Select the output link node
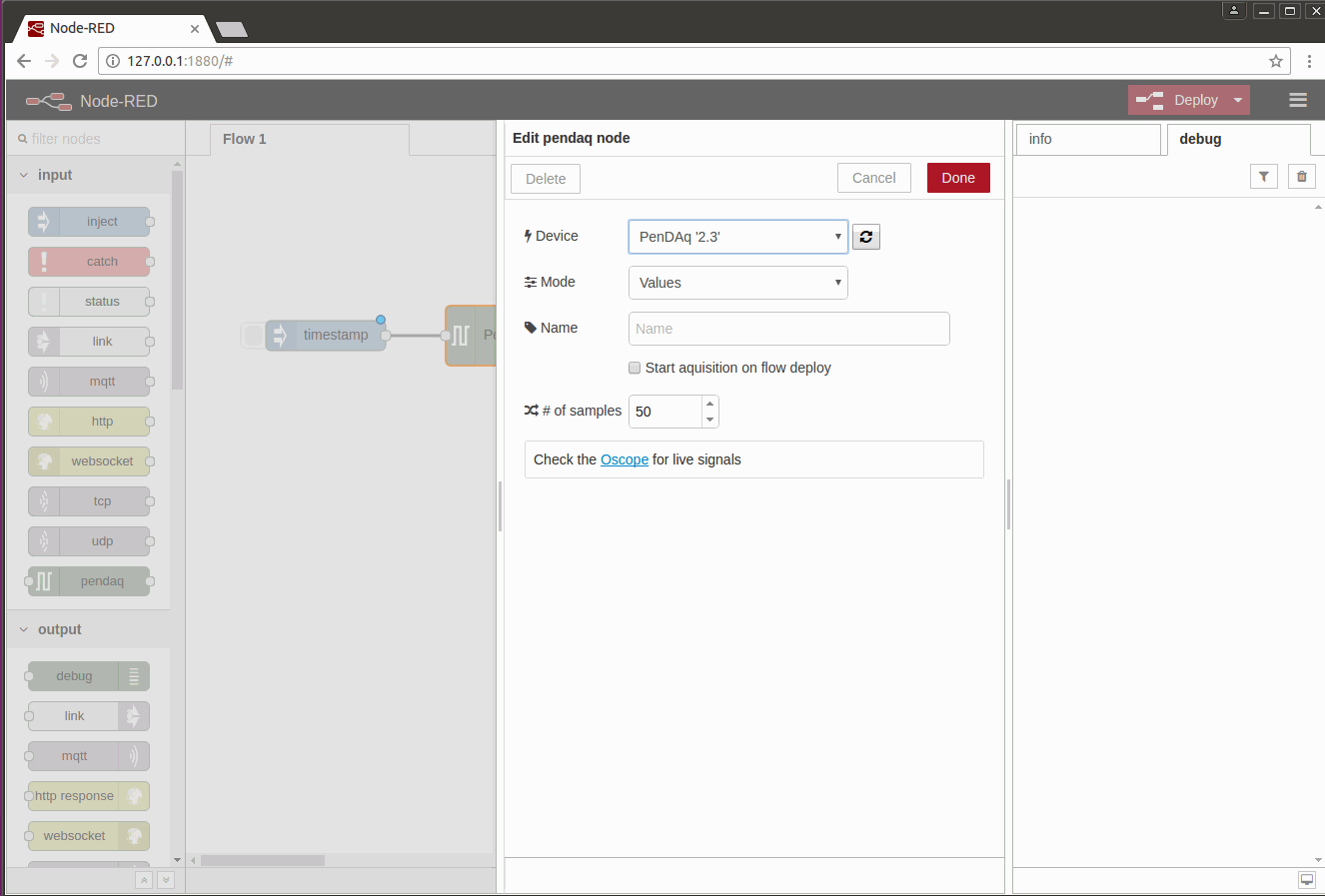Screen dimensions: 1325x896 click(89, 716)
